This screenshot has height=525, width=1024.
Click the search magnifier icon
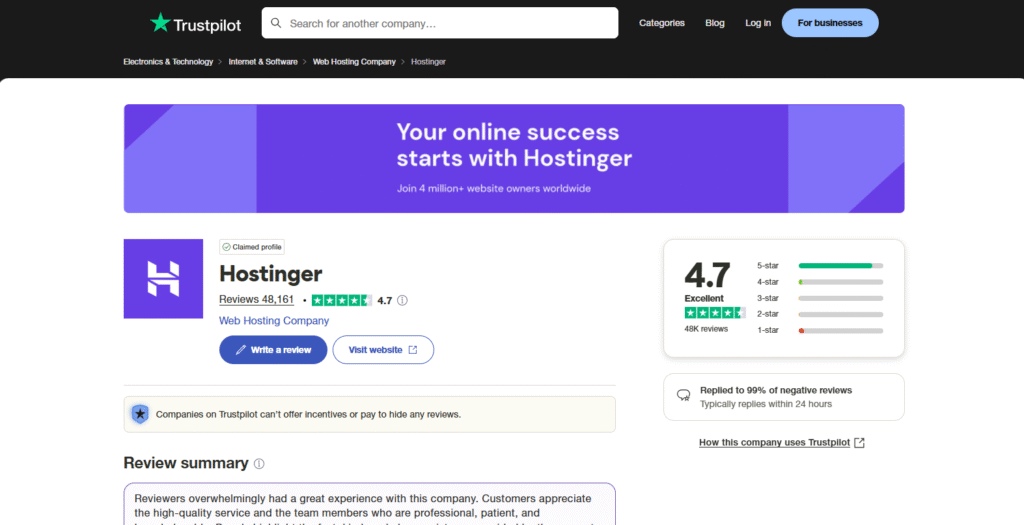tap(276, 23)
